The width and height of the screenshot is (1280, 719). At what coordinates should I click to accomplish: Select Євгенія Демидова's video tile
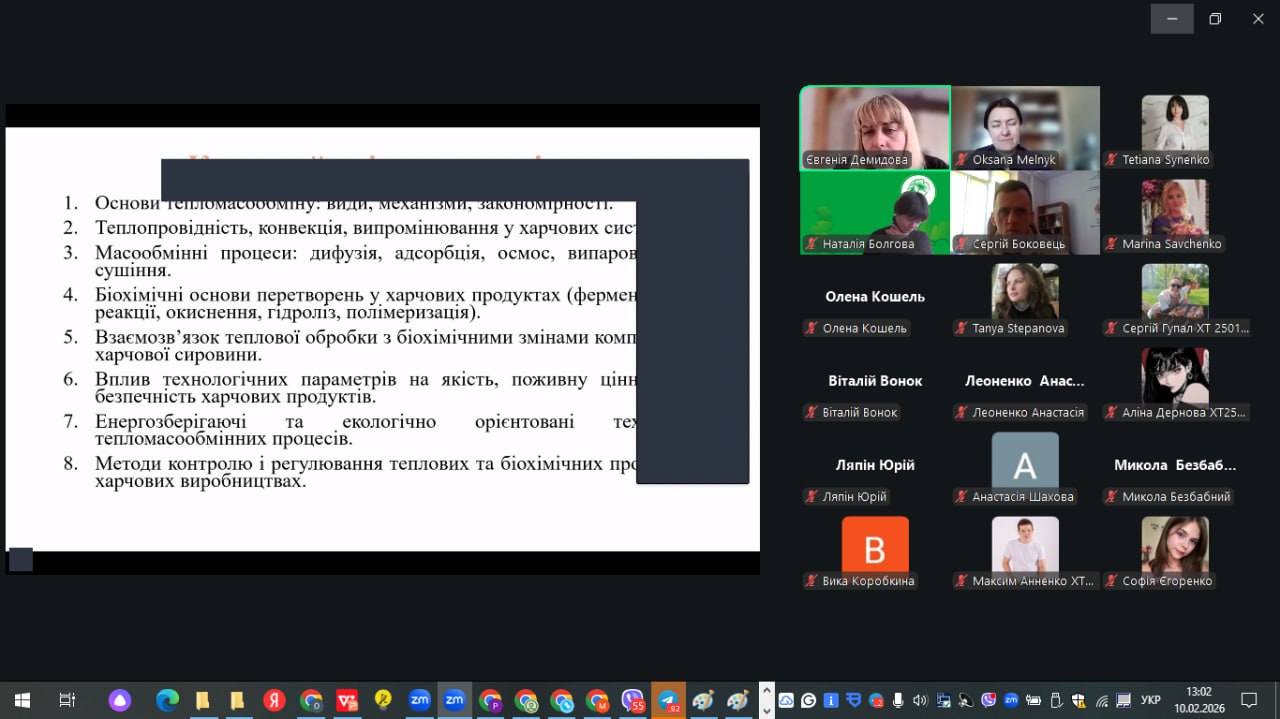coord(875,127)
